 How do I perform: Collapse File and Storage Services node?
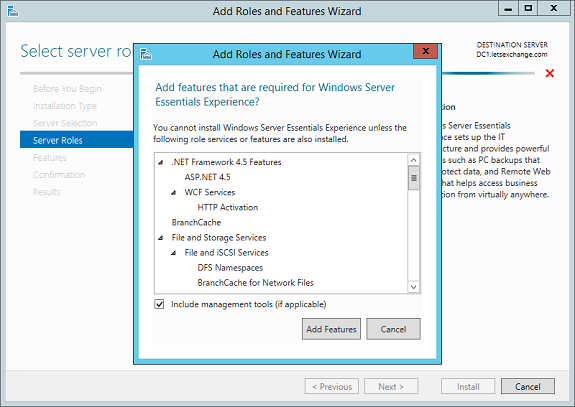pyautogui.click(x=161, y=238)
